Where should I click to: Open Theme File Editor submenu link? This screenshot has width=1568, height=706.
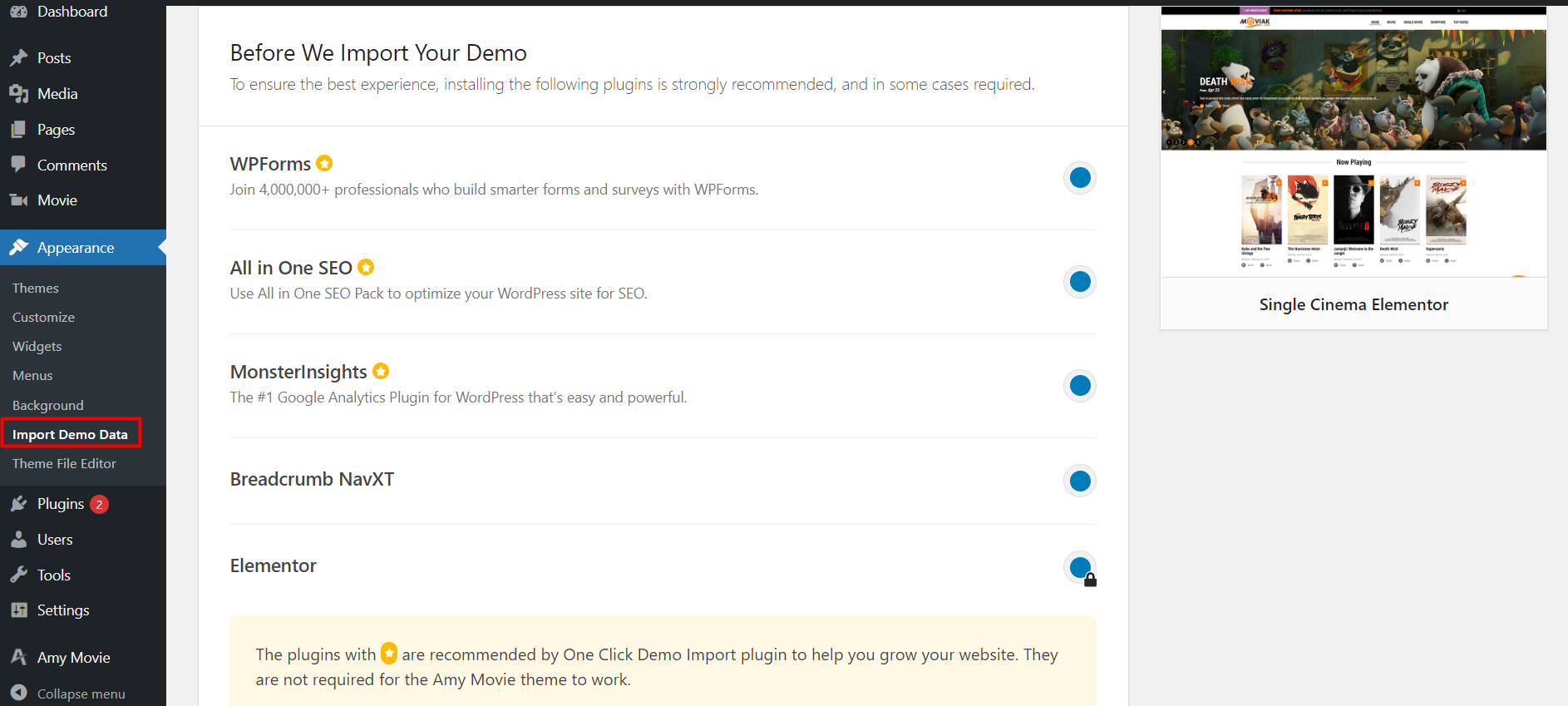(64, 463)
